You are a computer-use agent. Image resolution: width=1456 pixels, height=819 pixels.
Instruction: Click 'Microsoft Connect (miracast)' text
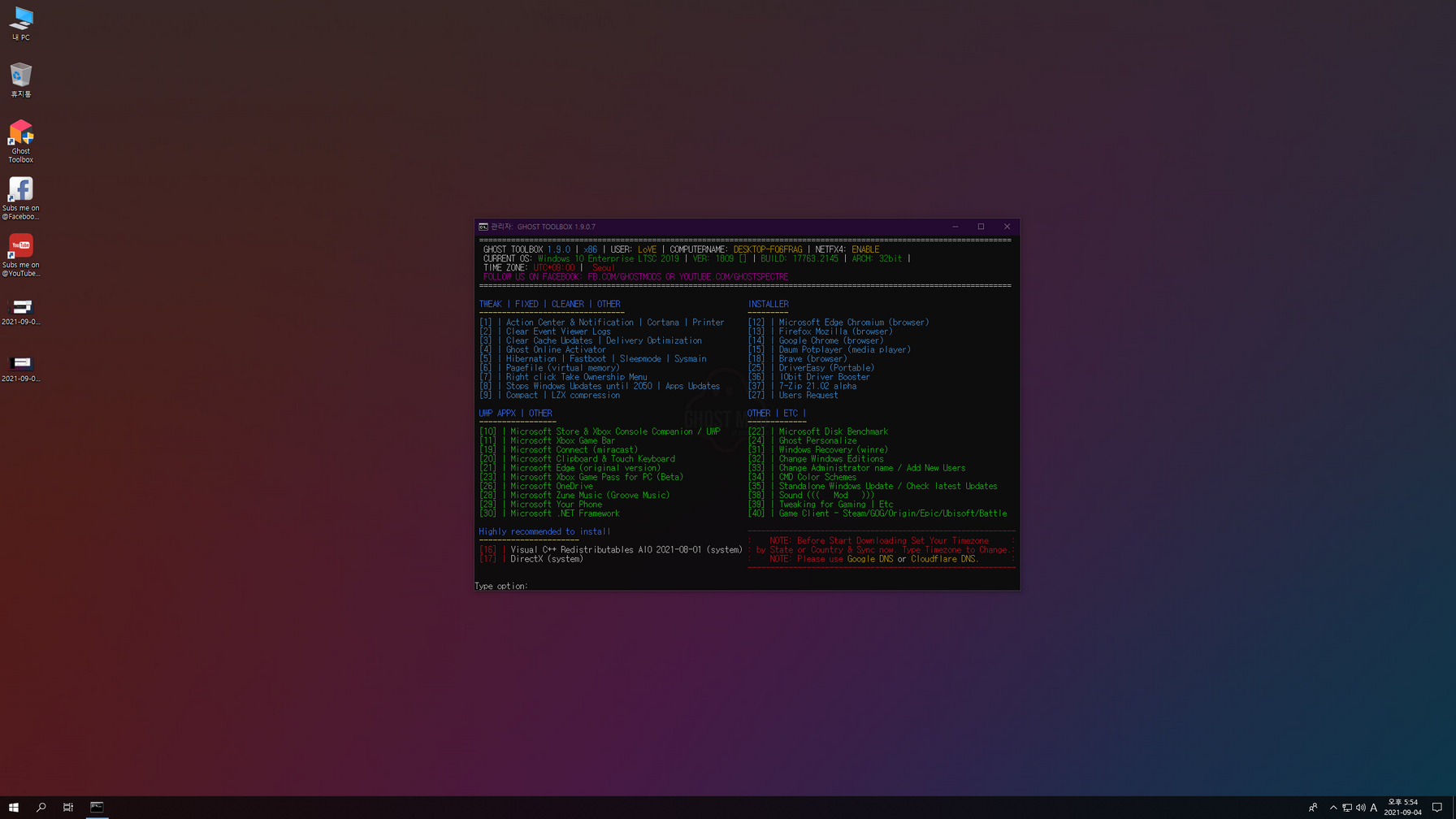(x=574, y=450)
